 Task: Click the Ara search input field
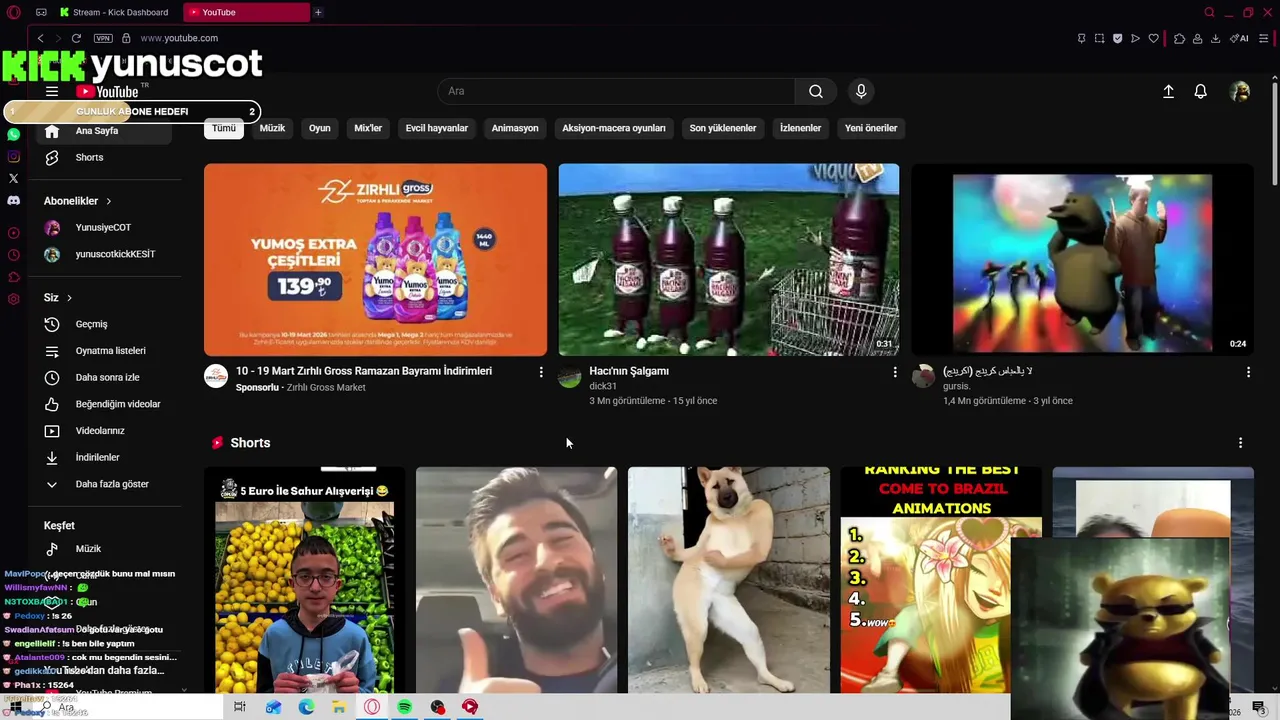pos(616,91)
